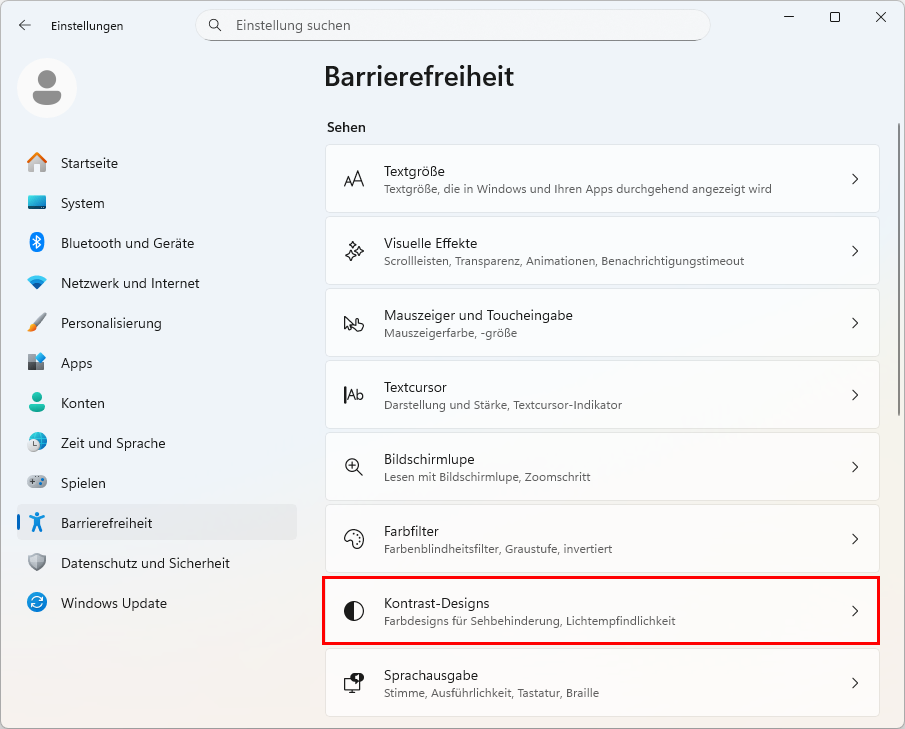Maximize the Einstellungen window

[835, 17]
